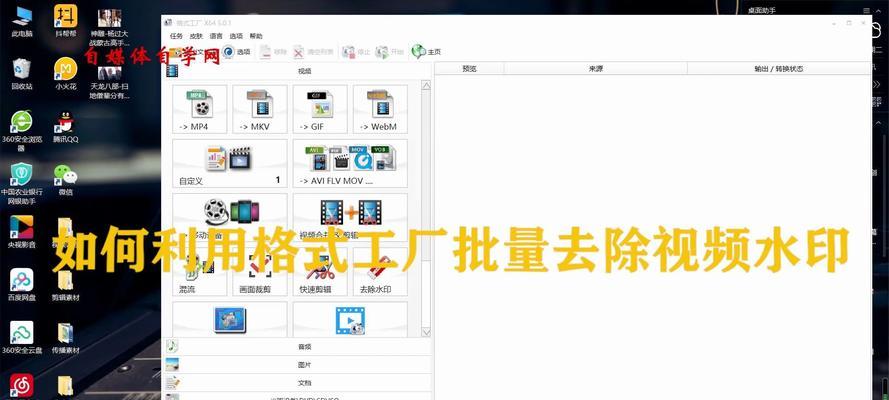The image size is (889, 400).
Task: Select the 神雕 video file thumbnail
Action: [x=109, y=27]
